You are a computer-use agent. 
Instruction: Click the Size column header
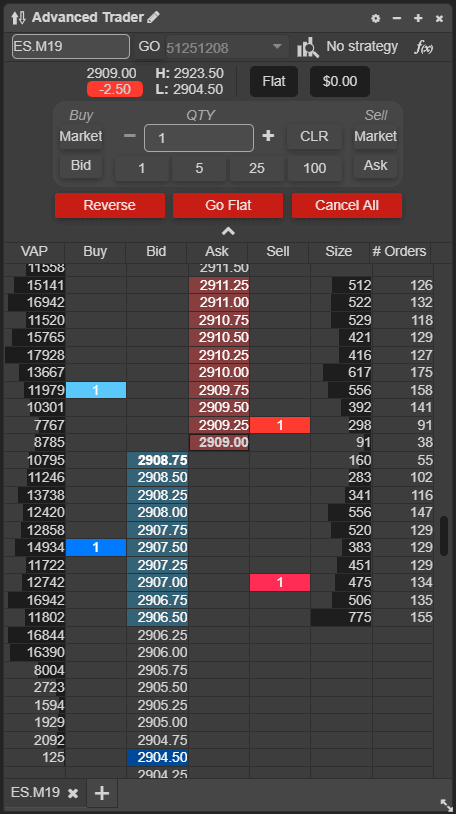[339, 251]
